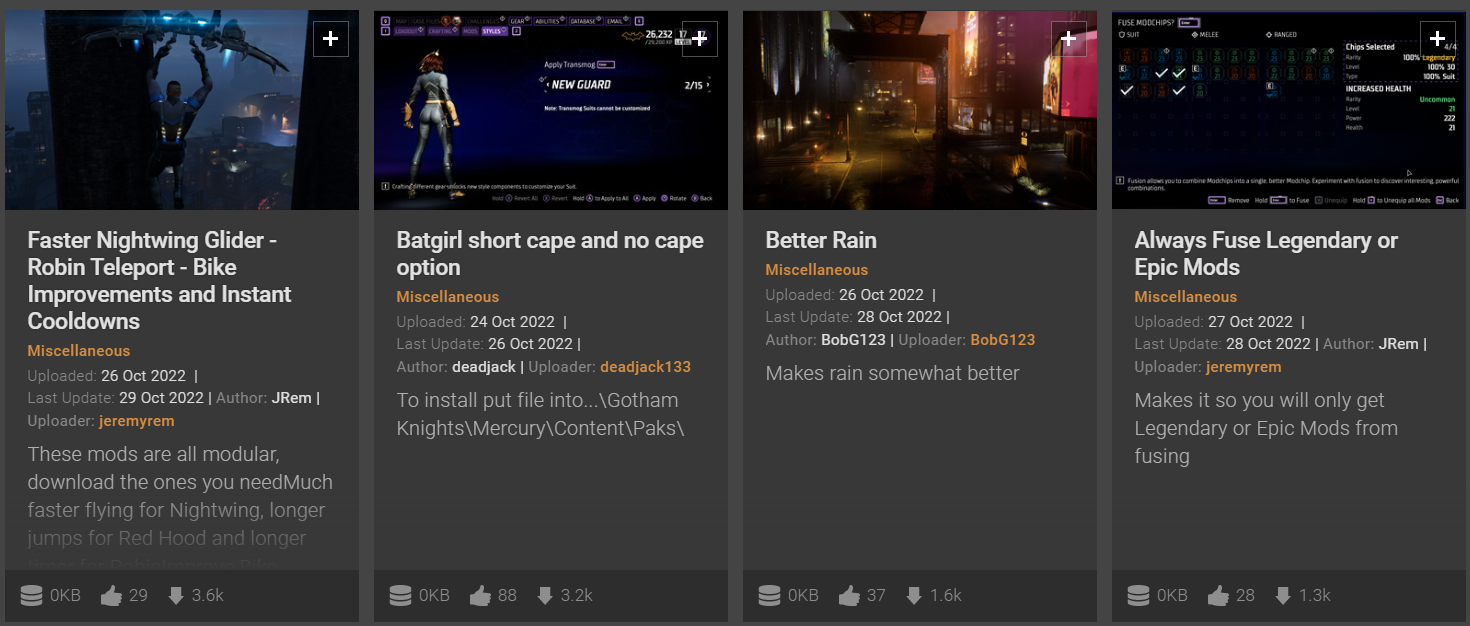Click the download arrow icon showing 1.3k
Screen dimensions: 1470x626
1283,596
